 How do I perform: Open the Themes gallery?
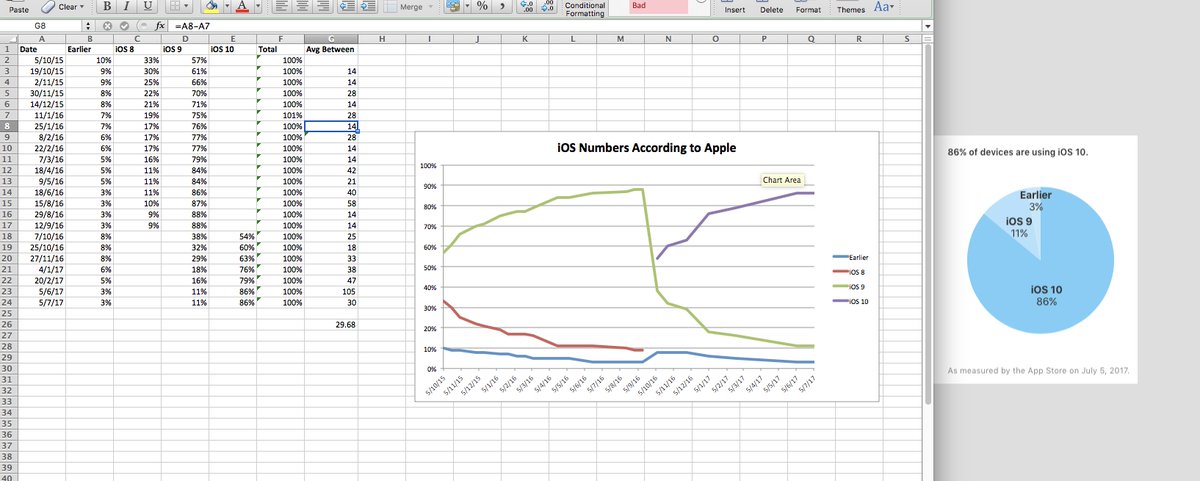[x=850, y=9]
